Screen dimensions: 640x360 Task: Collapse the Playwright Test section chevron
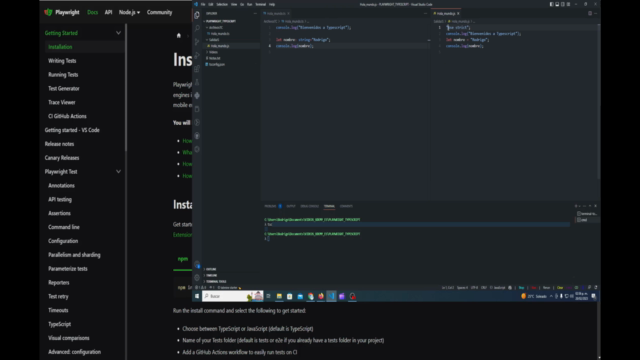coord(118,172)
